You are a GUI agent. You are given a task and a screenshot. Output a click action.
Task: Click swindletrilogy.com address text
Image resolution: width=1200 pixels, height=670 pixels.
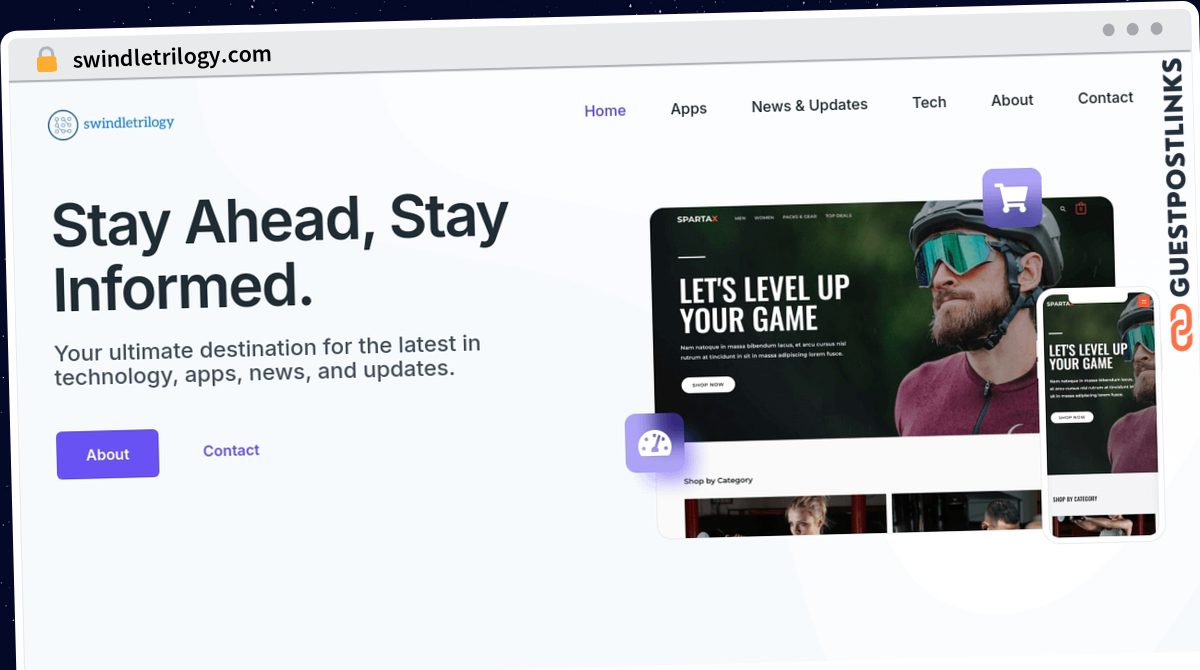click(172, 57)
